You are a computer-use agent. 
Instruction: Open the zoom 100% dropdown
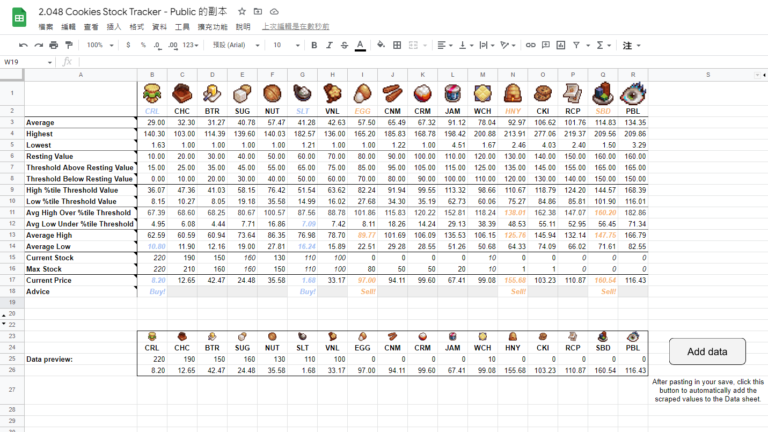(x=100, y=45)
